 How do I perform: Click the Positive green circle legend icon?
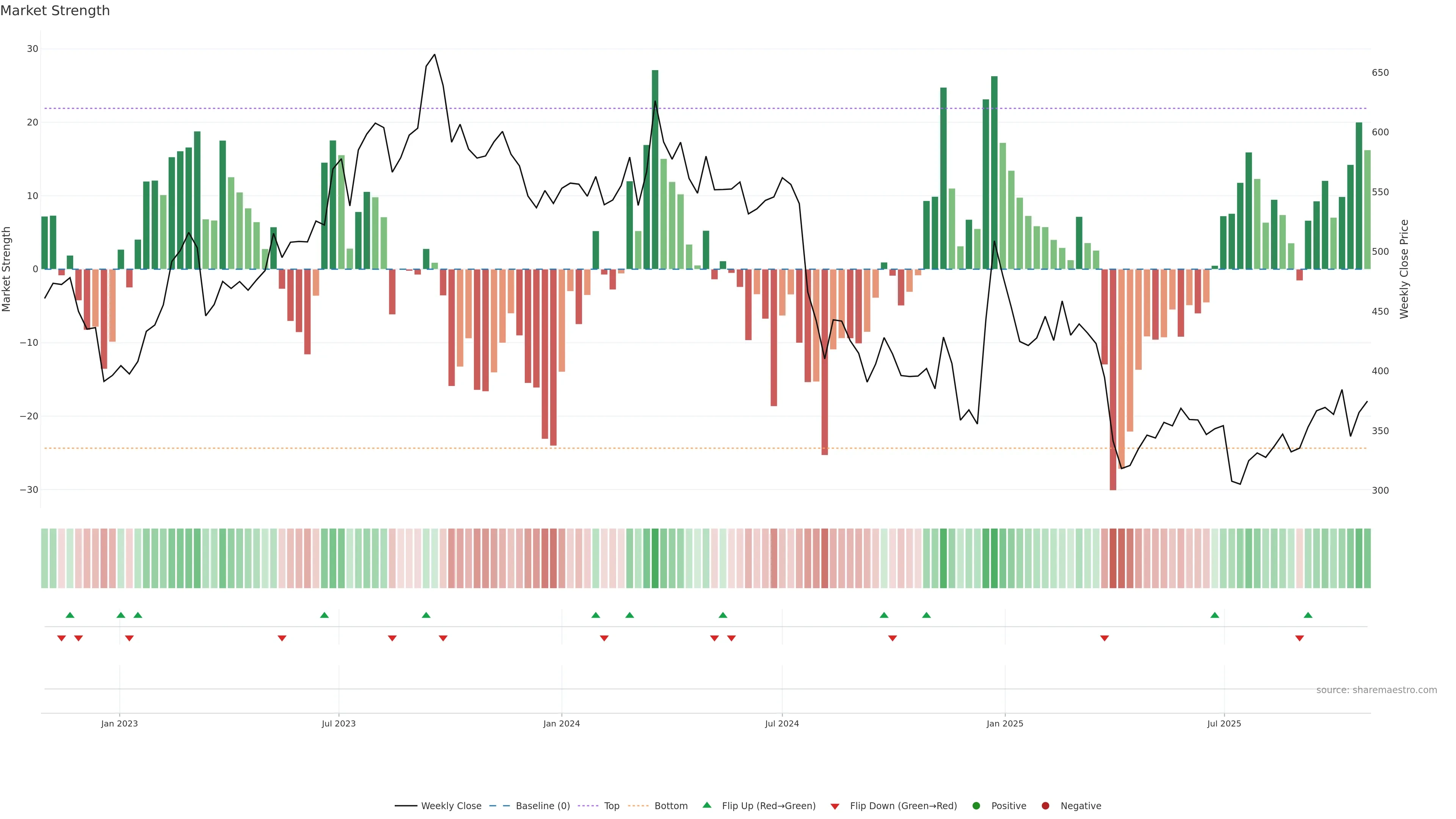point(976,806)
